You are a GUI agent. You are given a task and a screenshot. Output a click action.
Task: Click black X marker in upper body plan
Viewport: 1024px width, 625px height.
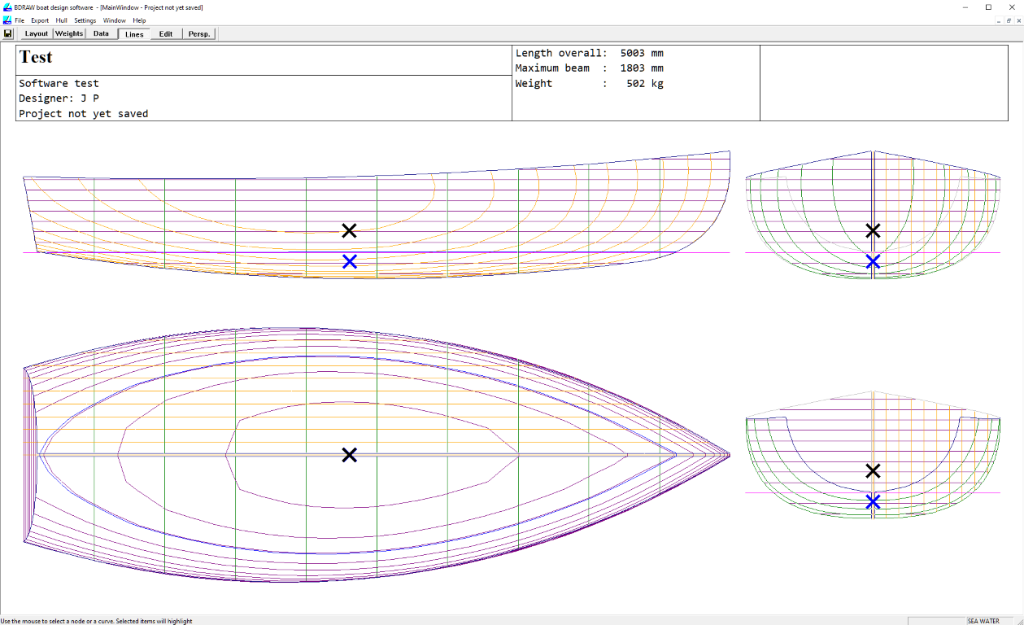873,231
